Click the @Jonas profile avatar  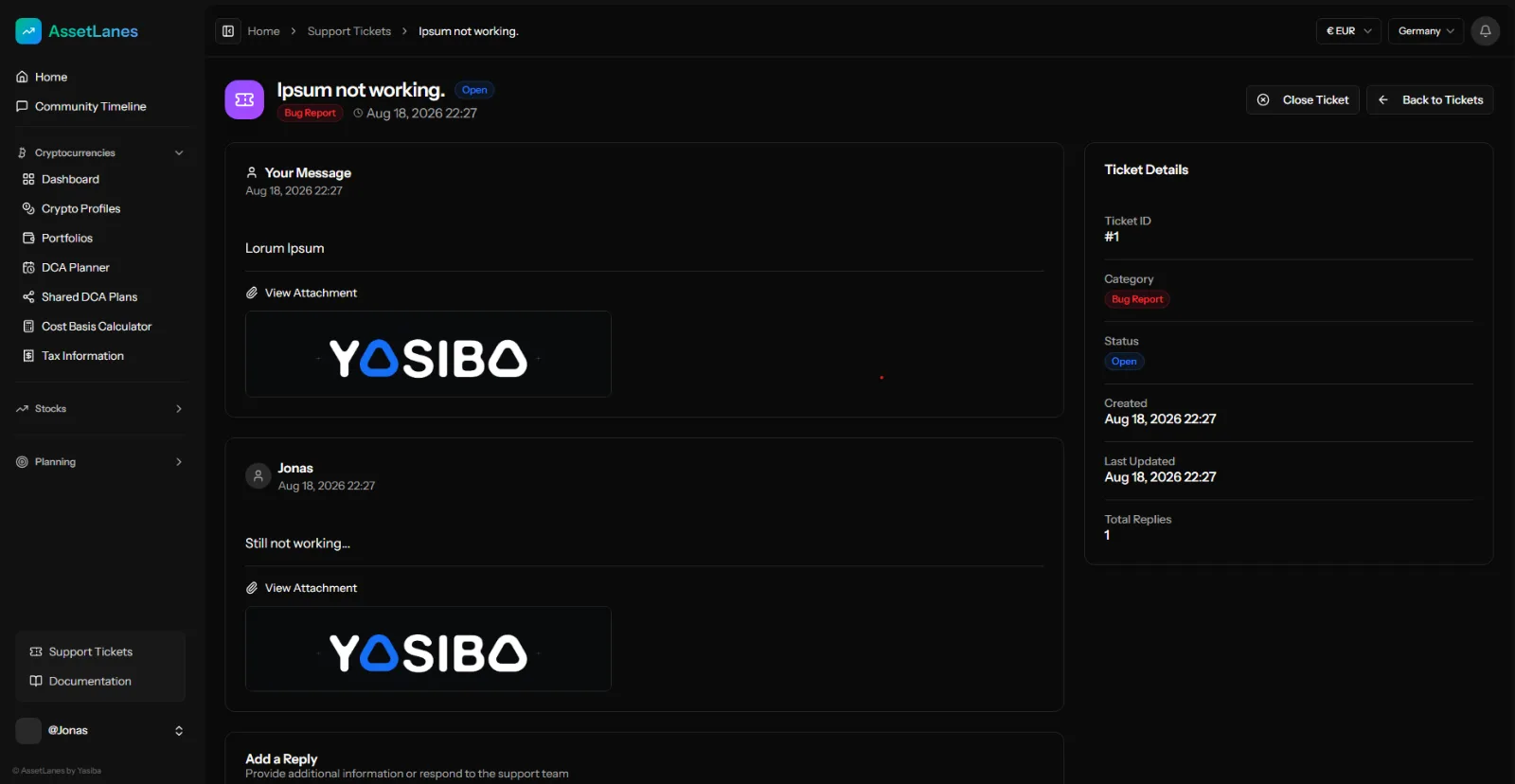28,730
